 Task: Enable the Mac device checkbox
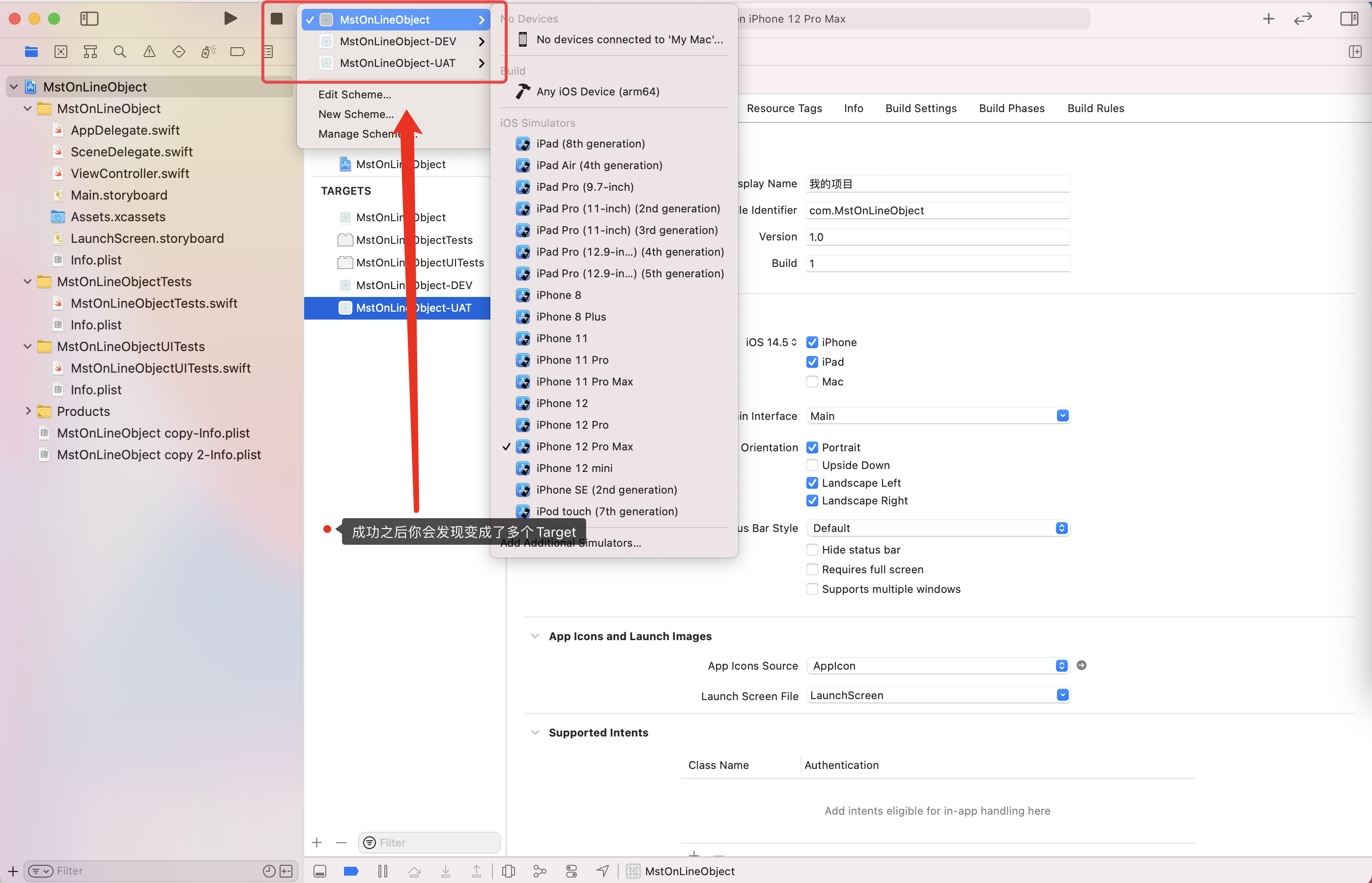(x=813, y=382)
